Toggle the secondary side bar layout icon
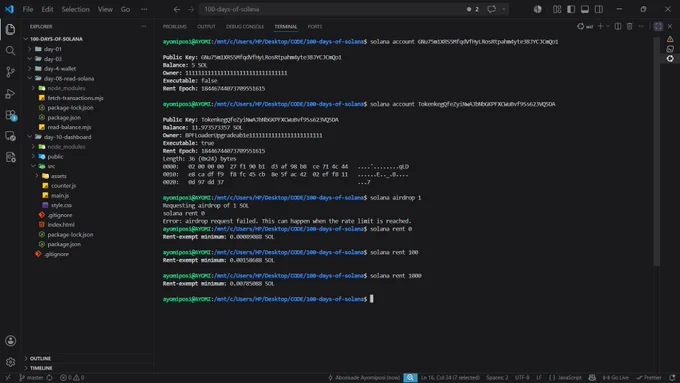This screenshot has width=680, height=383. click(x=598, y=9)
